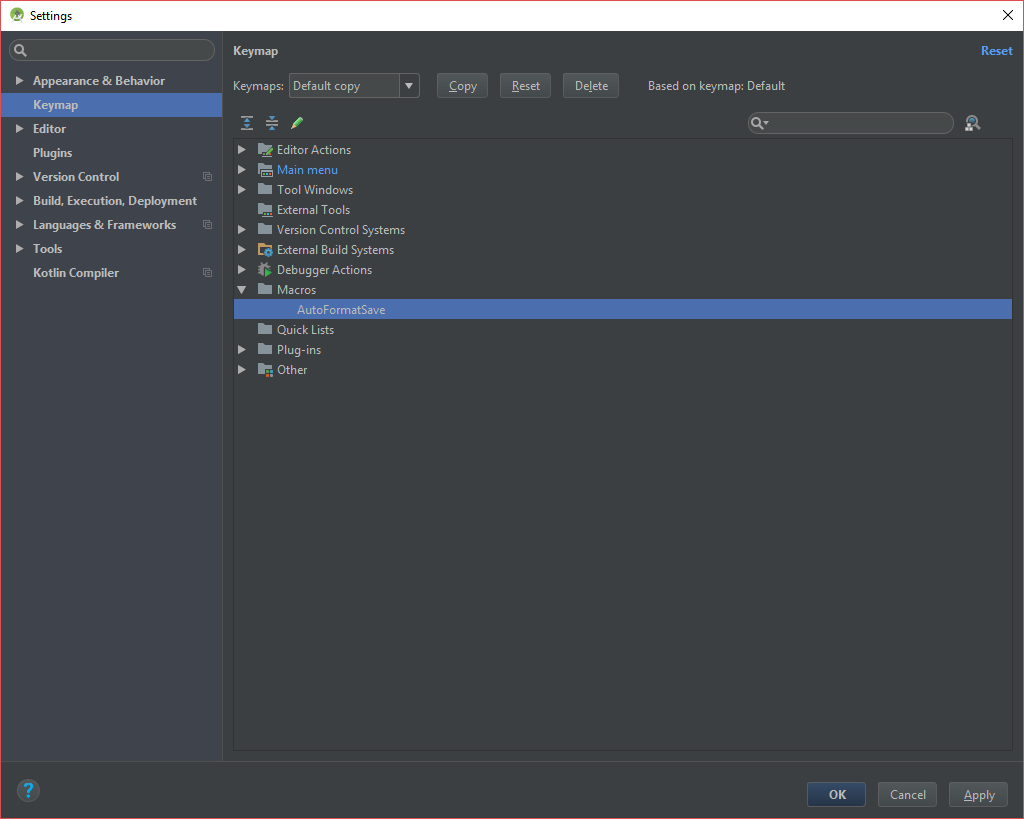
Task: Click the blue help question mark icon
Action: point(28,791)
